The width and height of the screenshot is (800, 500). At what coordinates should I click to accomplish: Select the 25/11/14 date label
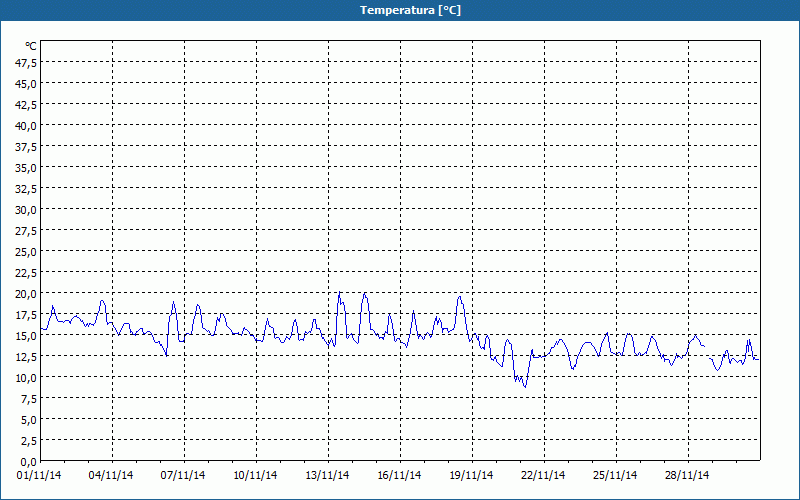pos(615,475)
